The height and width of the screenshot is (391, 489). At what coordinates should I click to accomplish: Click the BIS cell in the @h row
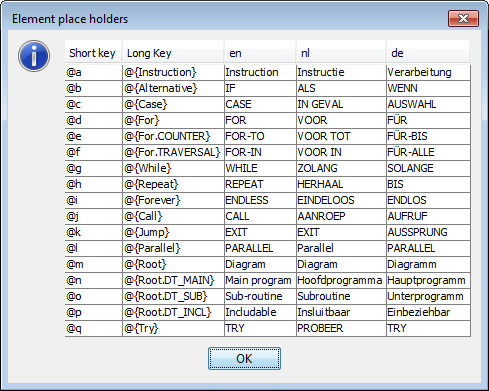(428, 184)
